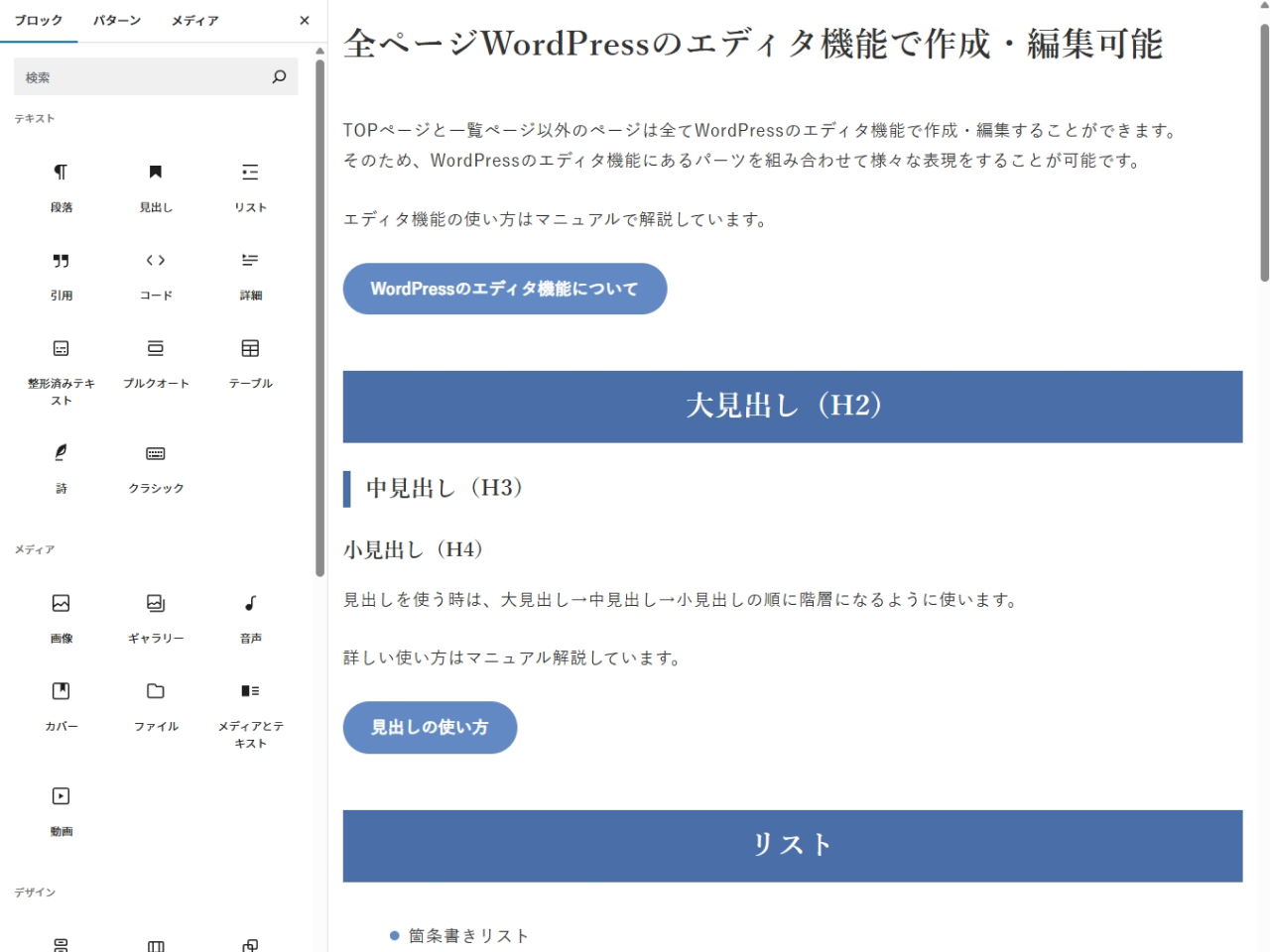
Task: Select the リスト section heading
Action: 793,846
